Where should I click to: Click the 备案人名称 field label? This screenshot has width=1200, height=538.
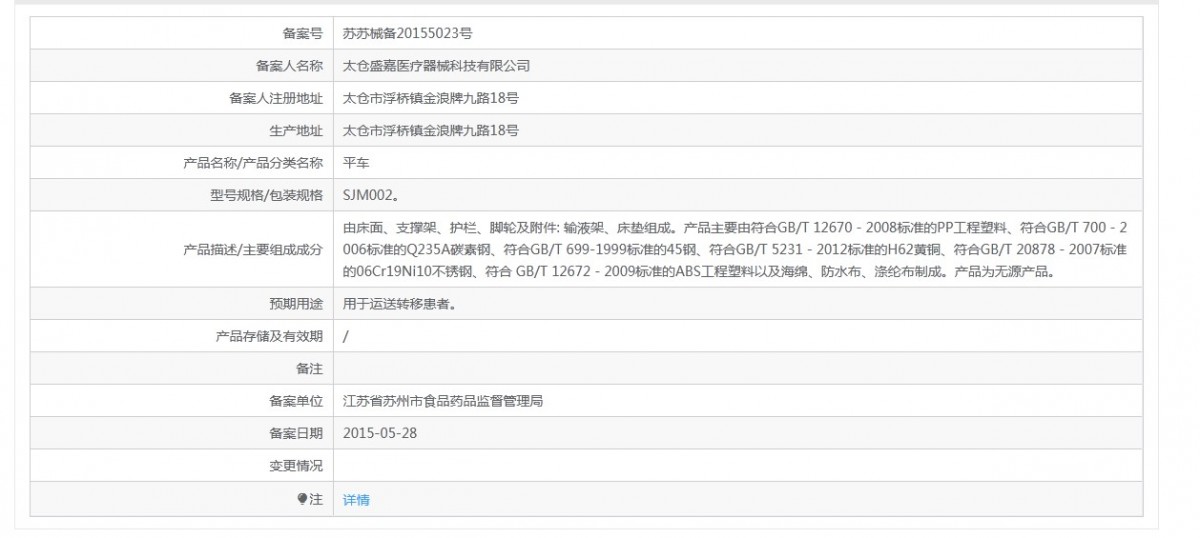290,66
